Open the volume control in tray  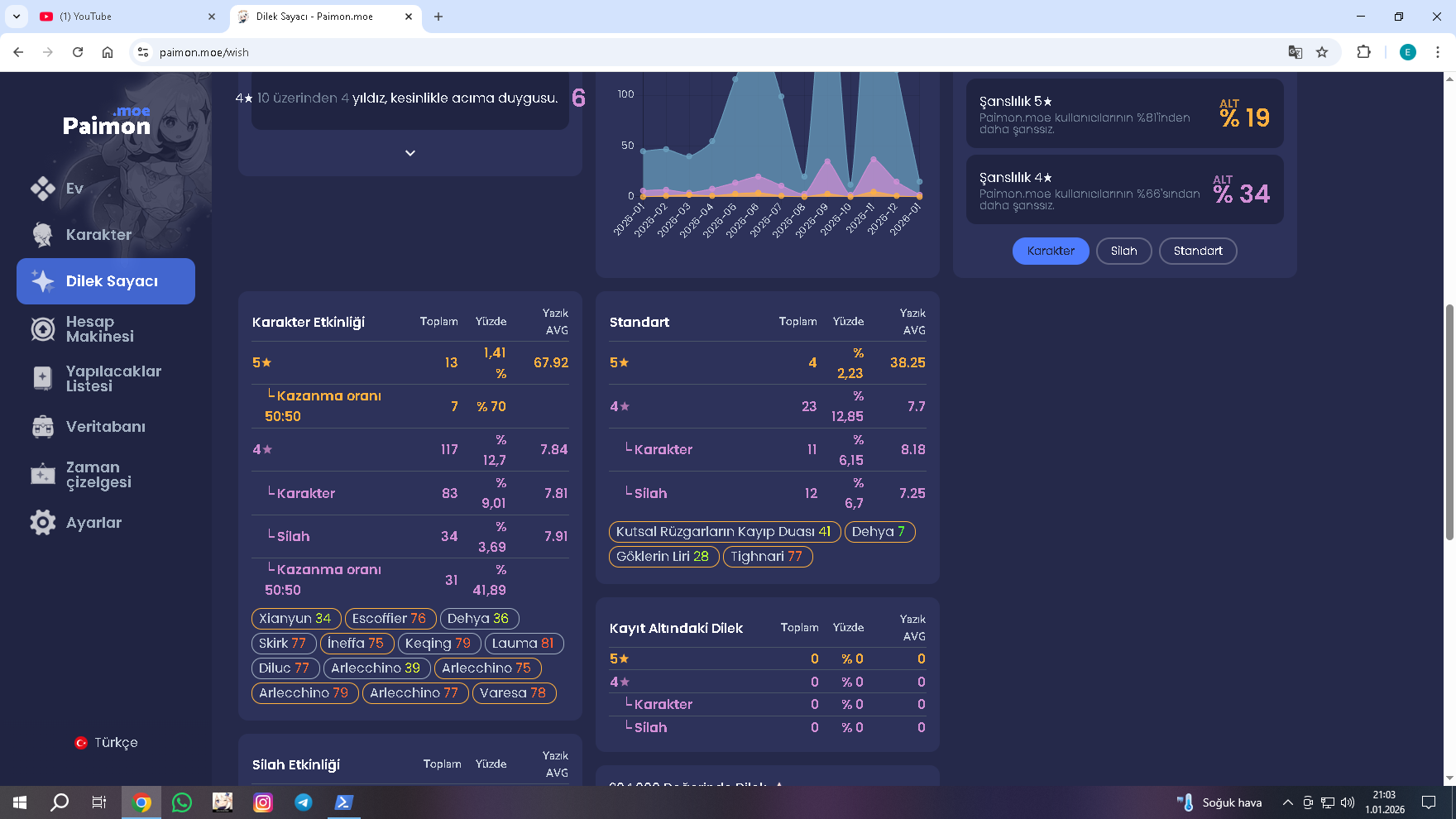(1348, 802)
